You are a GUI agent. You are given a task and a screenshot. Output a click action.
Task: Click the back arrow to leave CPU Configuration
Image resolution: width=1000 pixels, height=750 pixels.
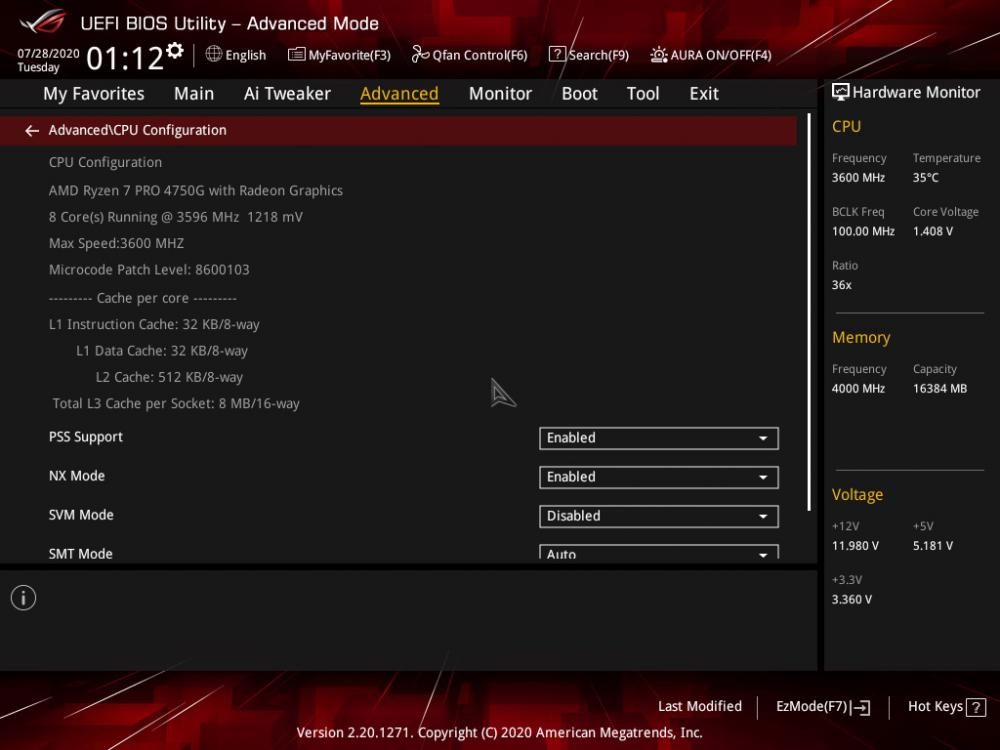tap(32, 131)
